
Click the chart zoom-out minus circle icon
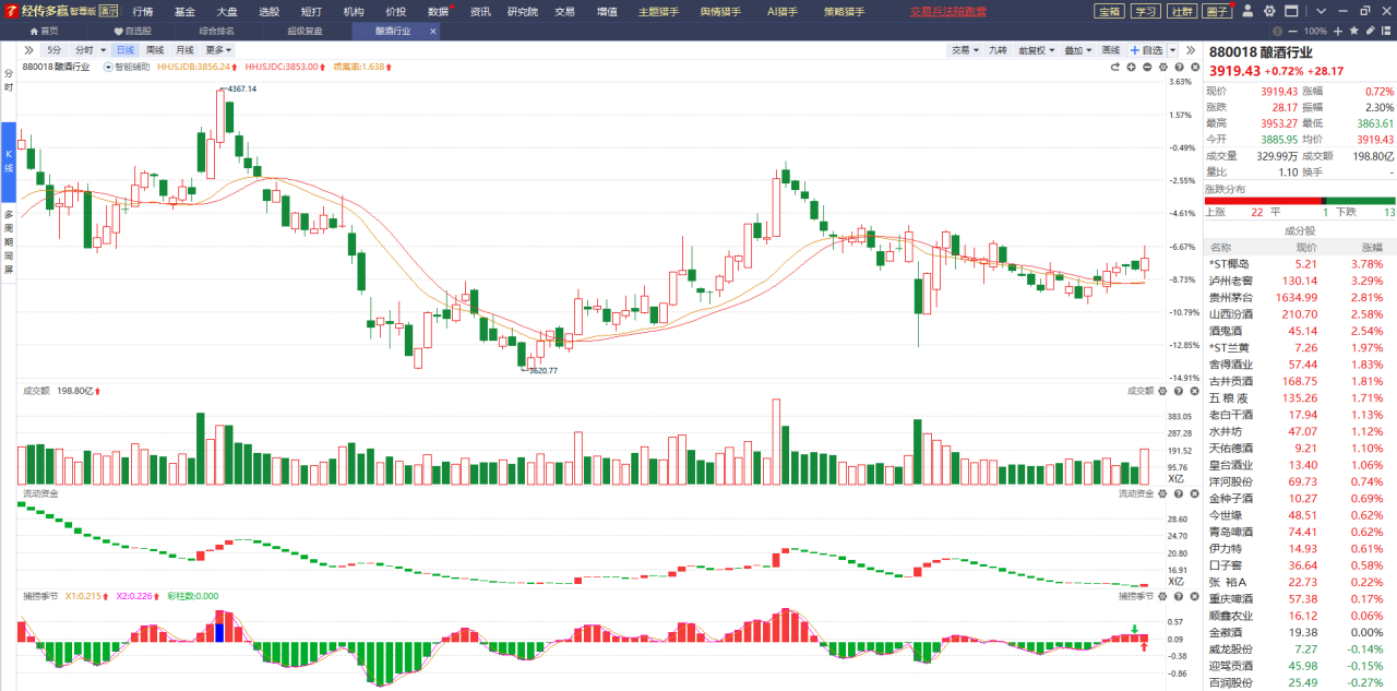[x=1147, y=67]
